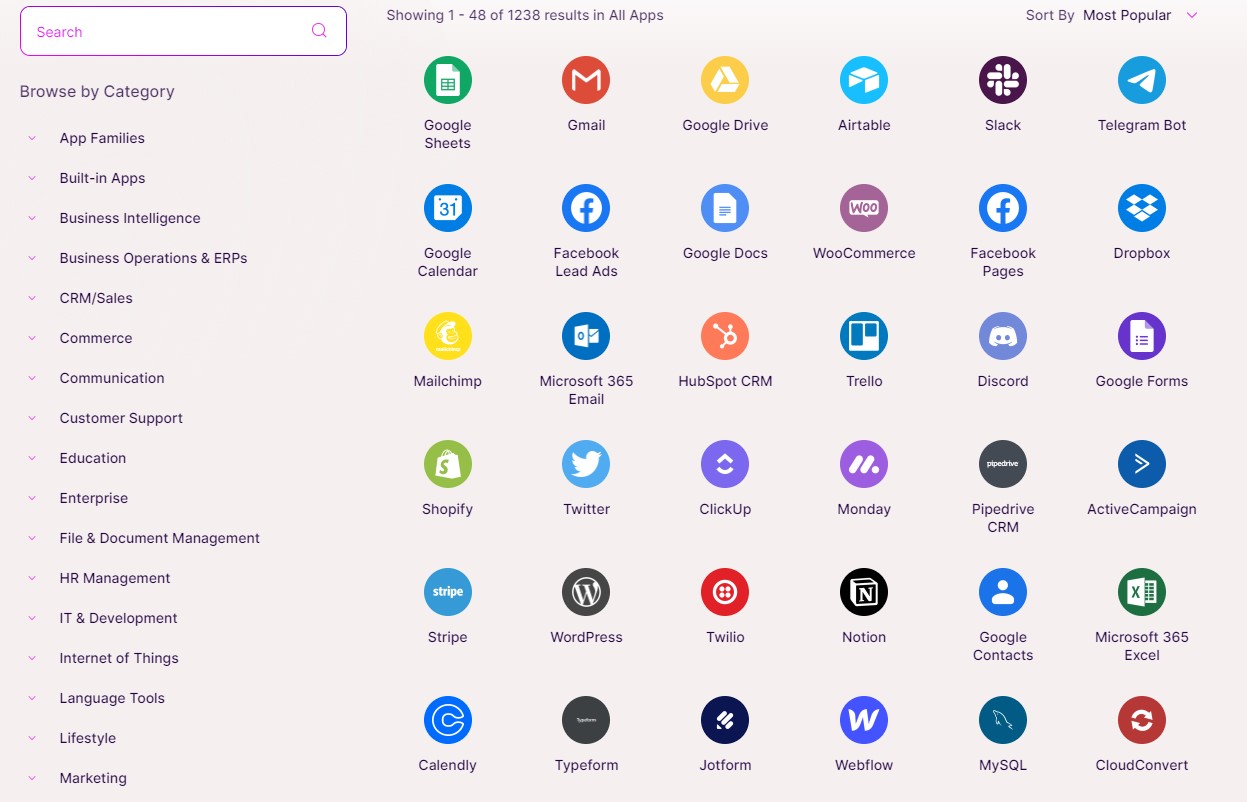Open the HR Management category

tap(115, 578)
